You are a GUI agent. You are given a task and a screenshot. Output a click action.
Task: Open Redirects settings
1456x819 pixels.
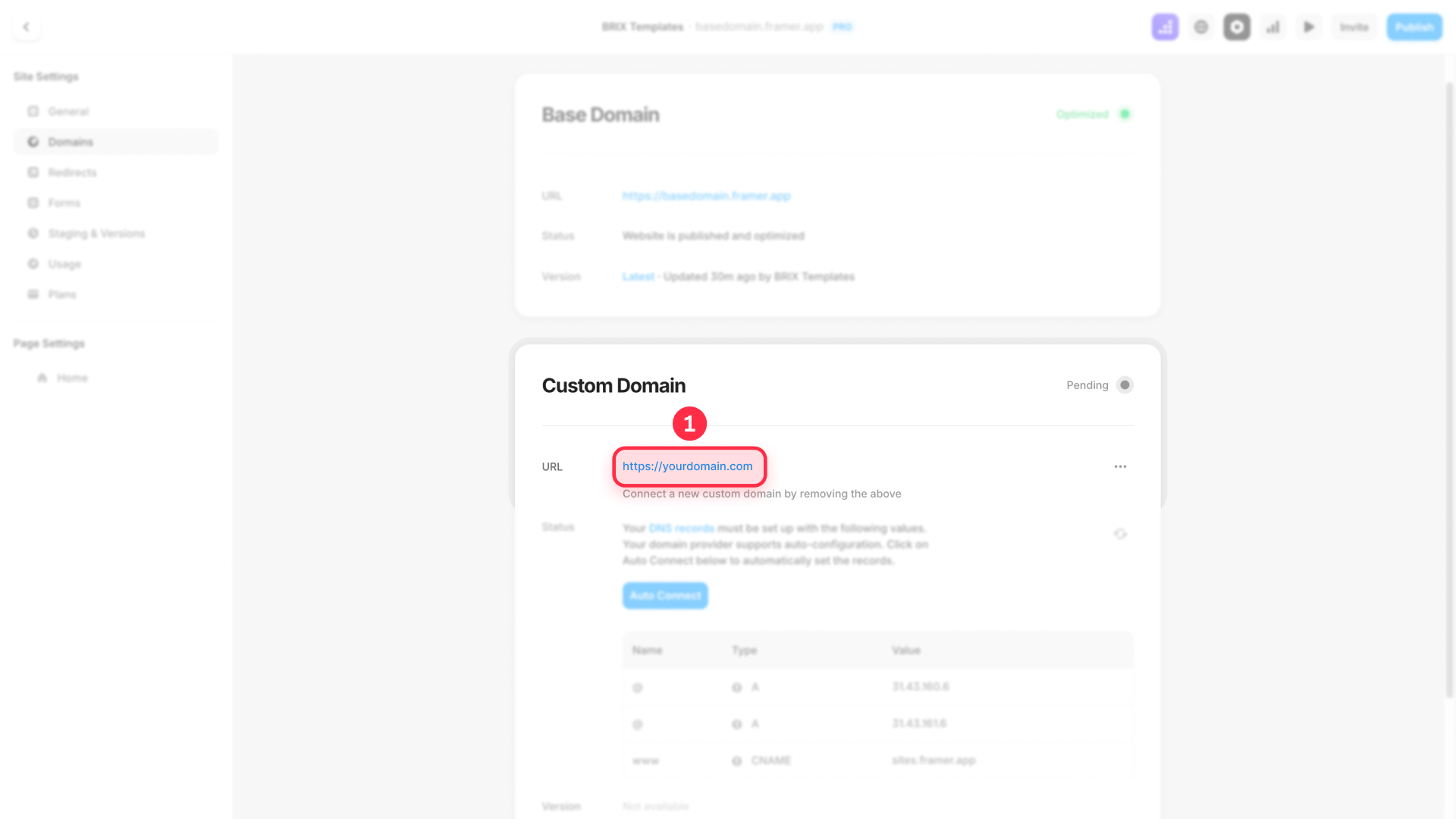tap(116, 172)
